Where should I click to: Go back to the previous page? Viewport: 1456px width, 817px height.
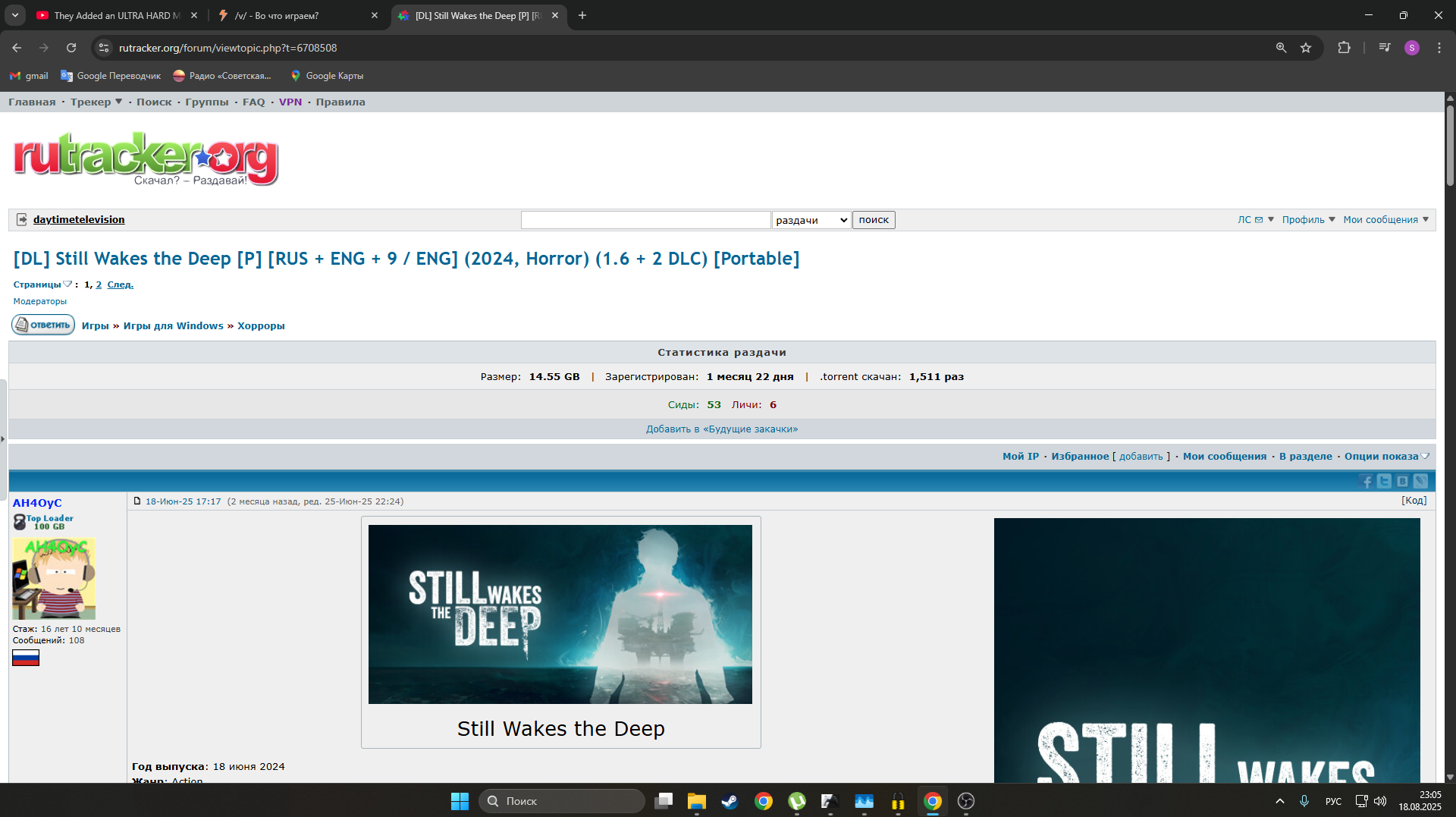pos(17,48)
